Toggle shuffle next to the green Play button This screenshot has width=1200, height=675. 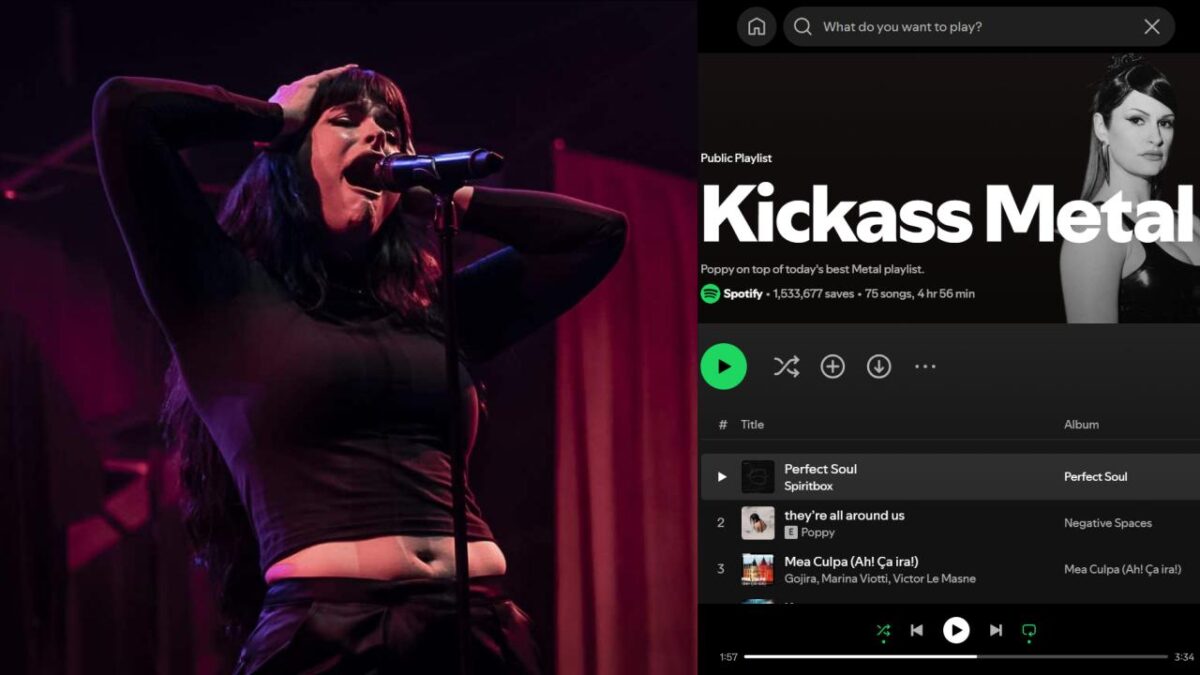pyautogui.click(x=786, y=367)
